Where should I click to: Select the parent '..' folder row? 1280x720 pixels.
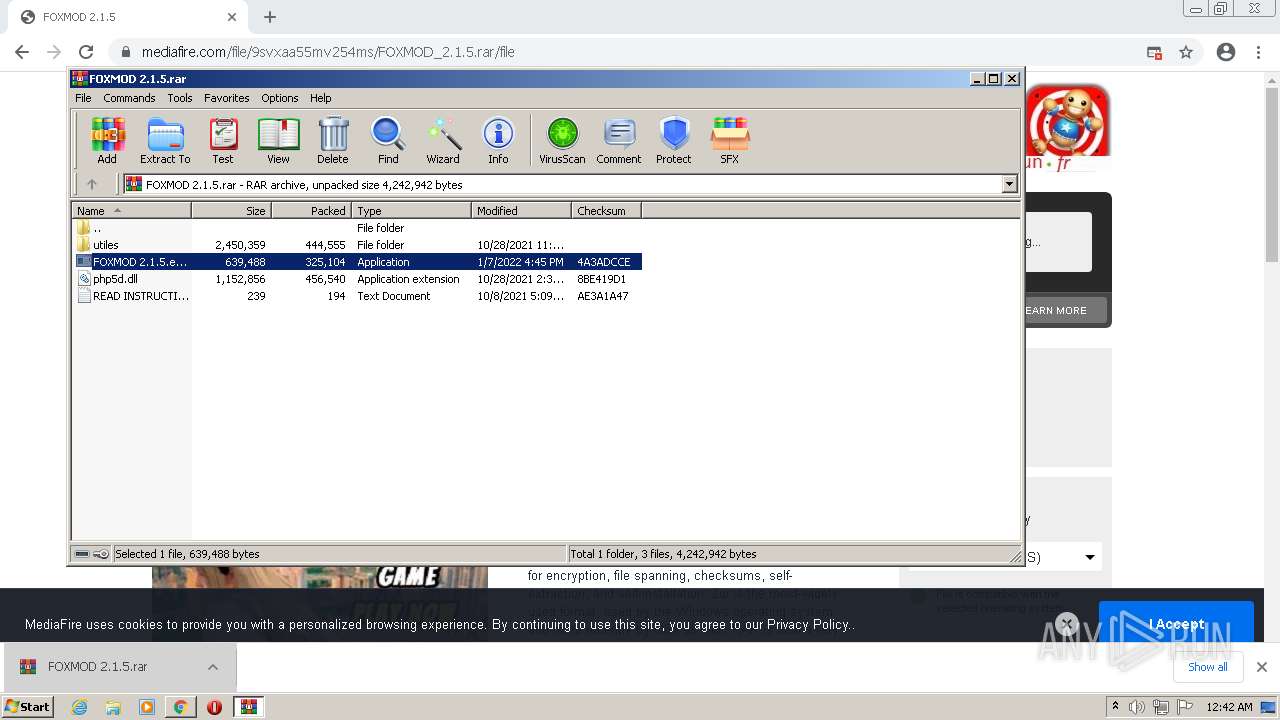tap(357, 228)
